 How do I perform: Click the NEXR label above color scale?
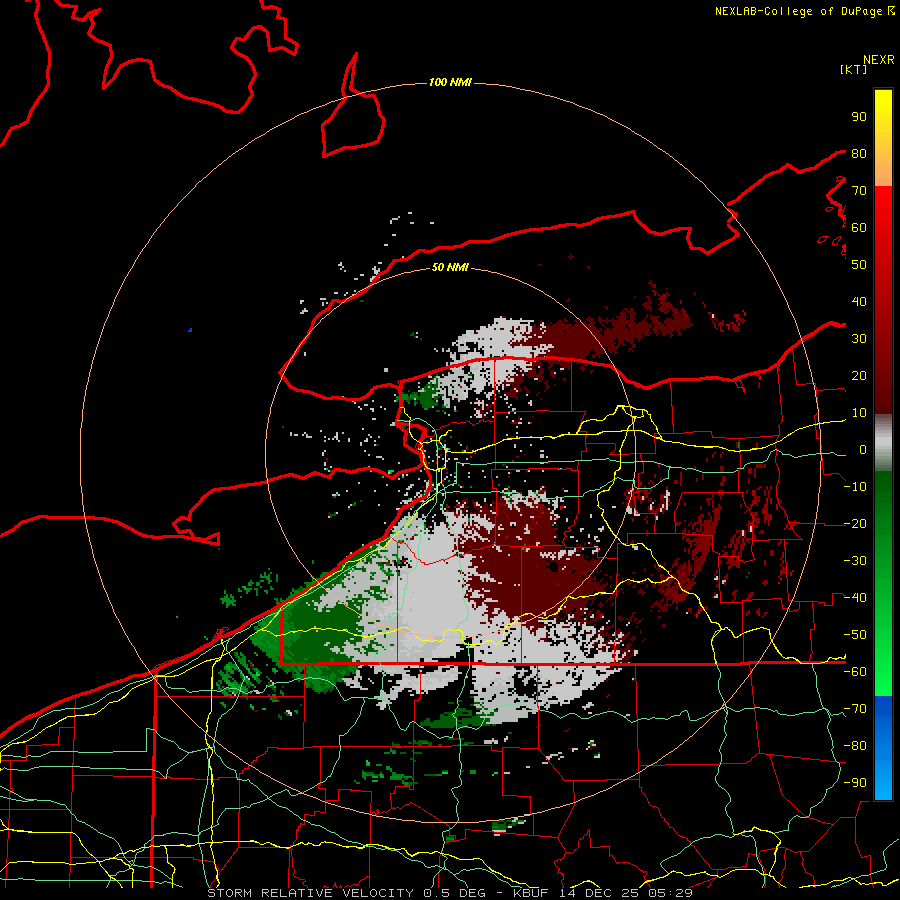[879, 60]
